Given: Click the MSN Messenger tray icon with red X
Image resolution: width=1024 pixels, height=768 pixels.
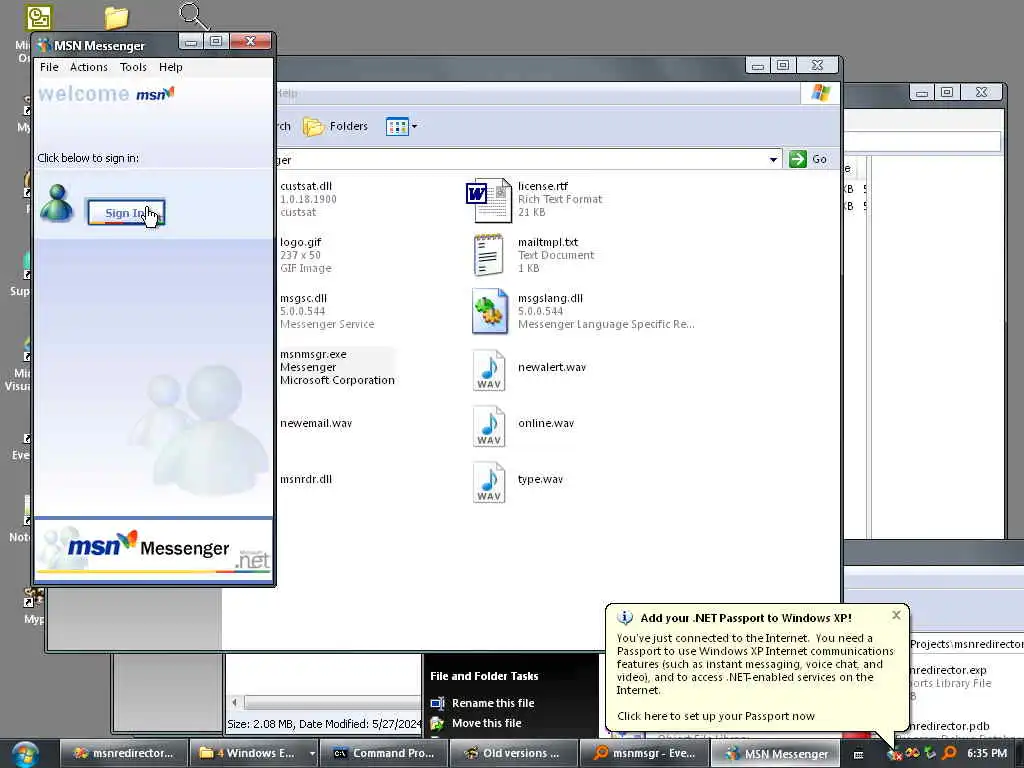Looking at the screenshot, I should coord(895,754).
